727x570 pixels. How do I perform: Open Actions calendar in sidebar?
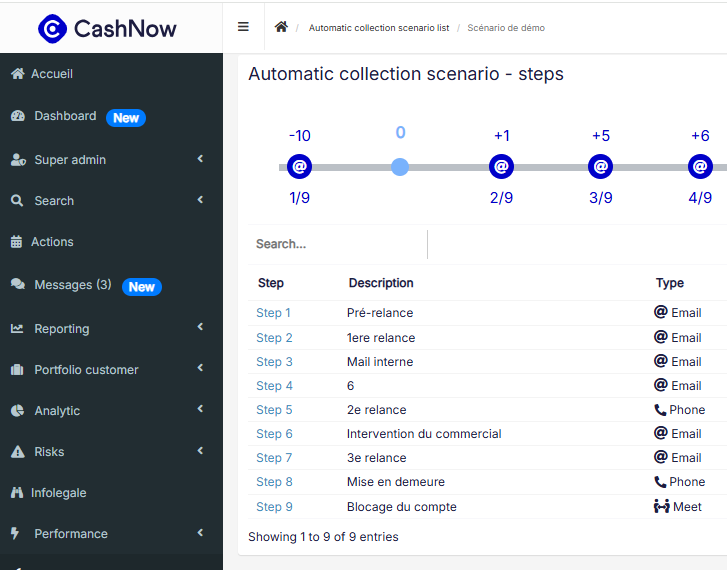coord(52,242)
